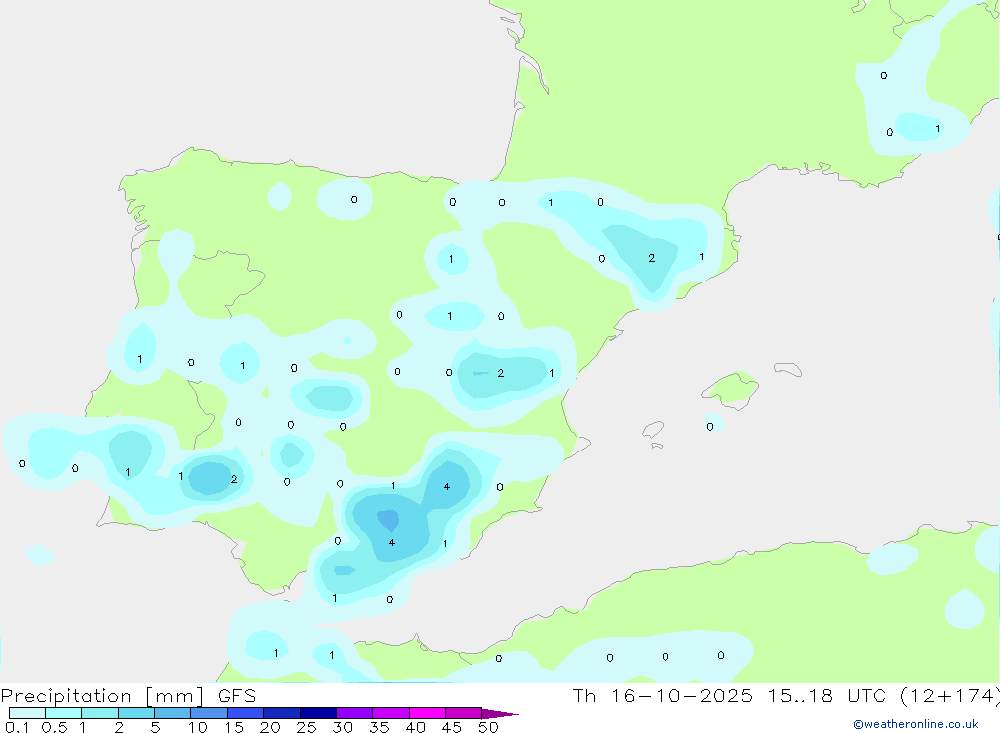Click the '25' legend scale label

click(306, 727)
